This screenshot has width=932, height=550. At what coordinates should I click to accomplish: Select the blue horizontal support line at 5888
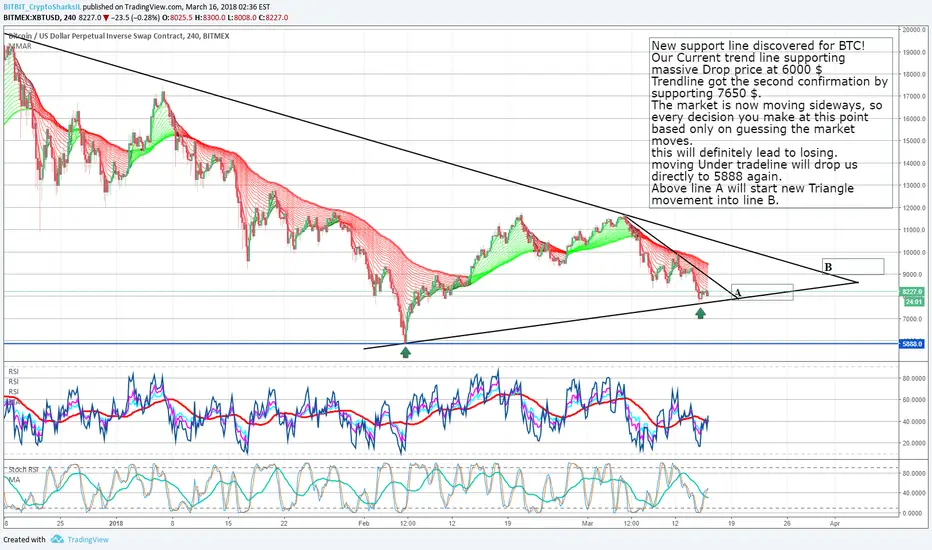pyautogui.click(x=452, y=344)
